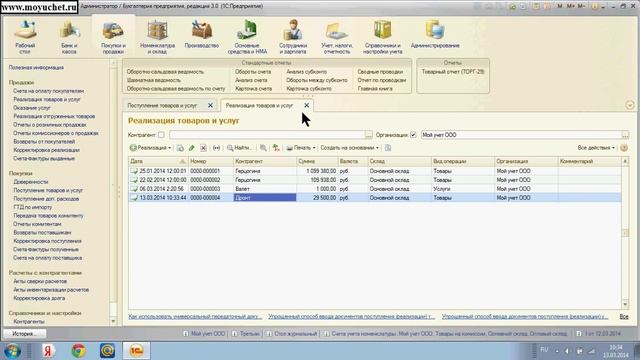This screenshot has width=640, height=360.
Task: Click the Организация field Мой учет ООО
Action: coord(521,135)
